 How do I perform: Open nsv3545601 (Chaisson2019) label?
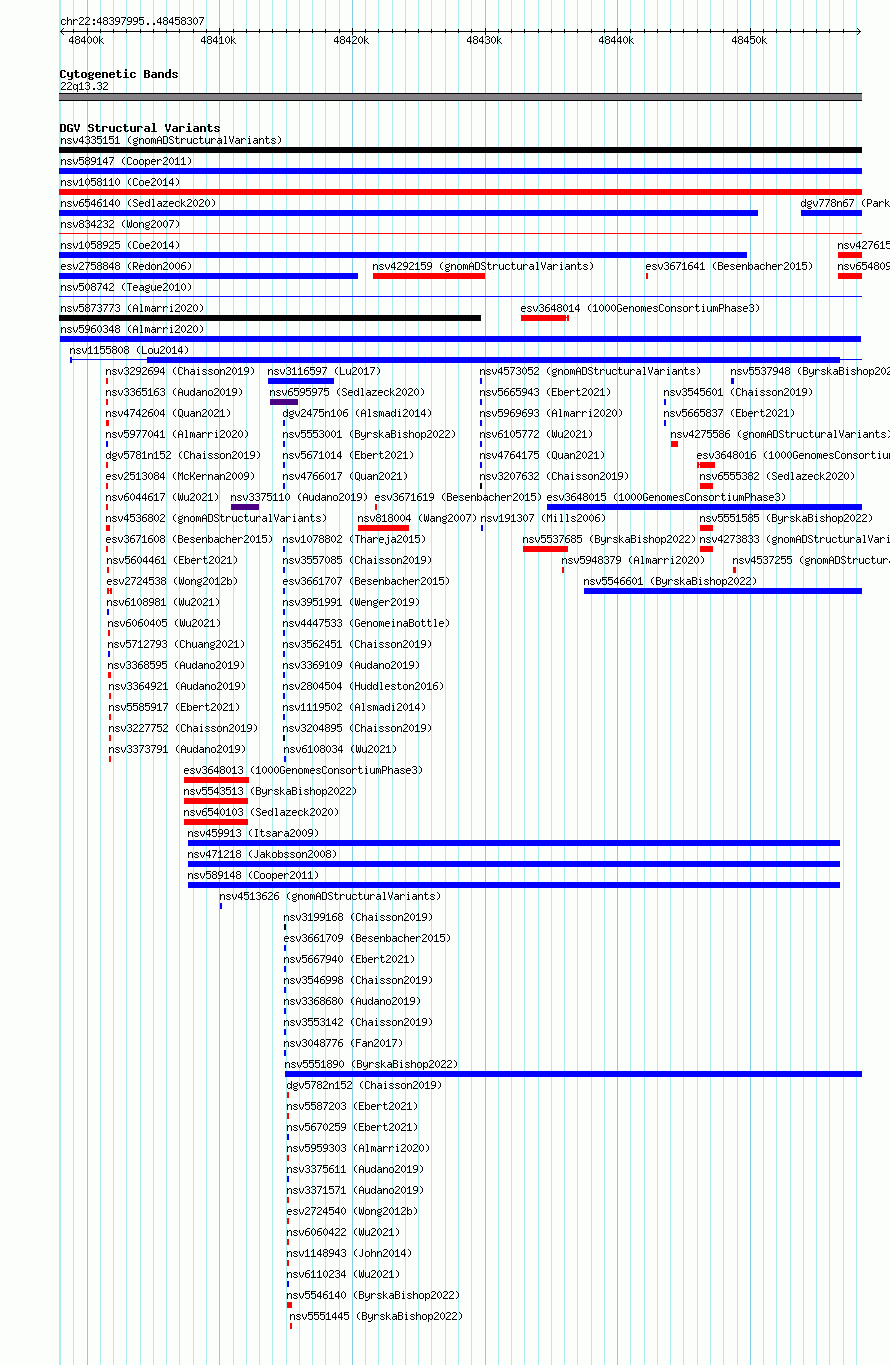(738, 392)
